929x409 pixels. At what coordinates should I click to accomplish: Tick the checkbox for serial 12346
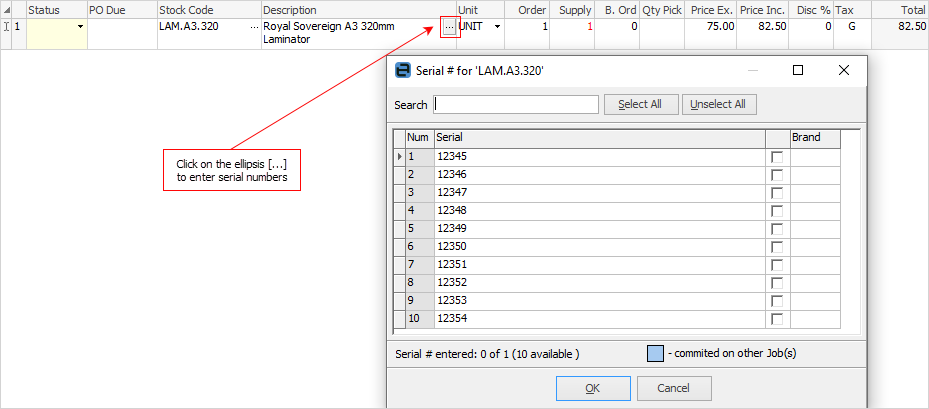click(x=777, y=175)
